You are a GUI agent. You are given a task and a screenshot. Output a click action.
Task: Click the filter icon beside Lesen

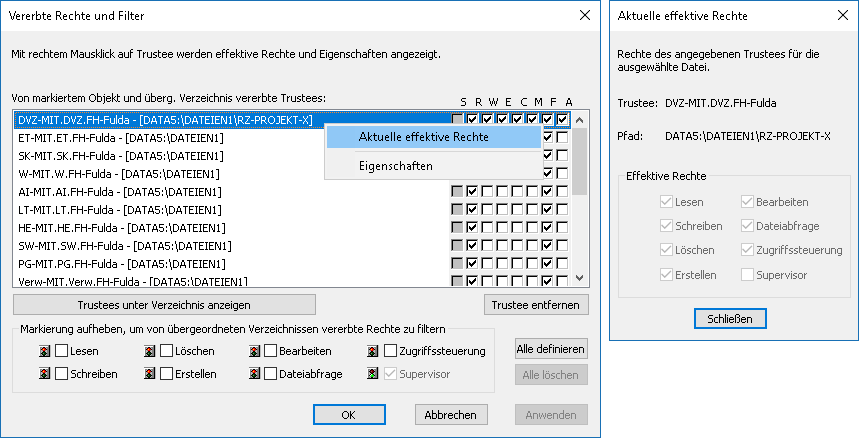point(44,351)
